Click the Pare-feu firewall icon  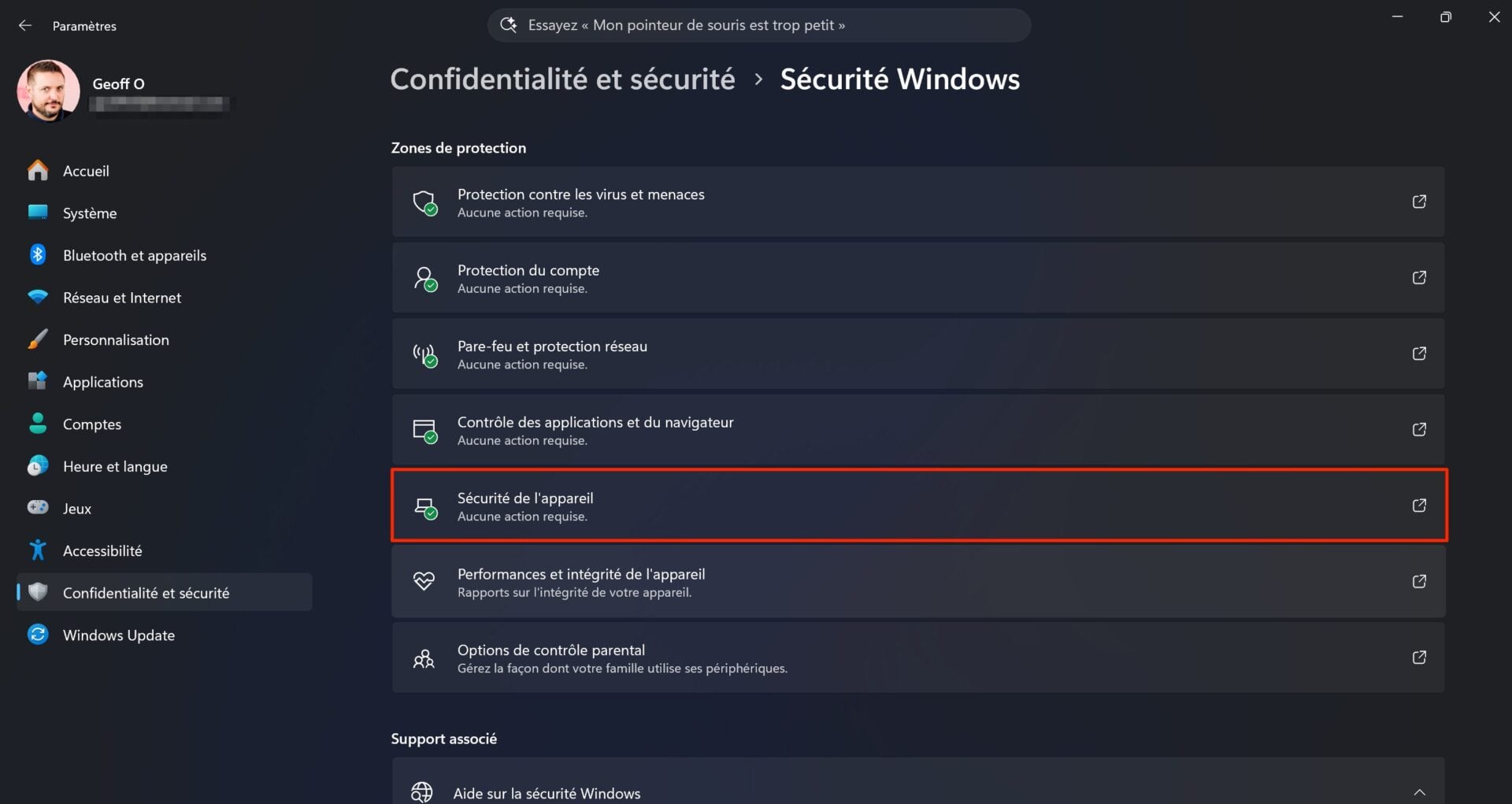click(425, 354)
